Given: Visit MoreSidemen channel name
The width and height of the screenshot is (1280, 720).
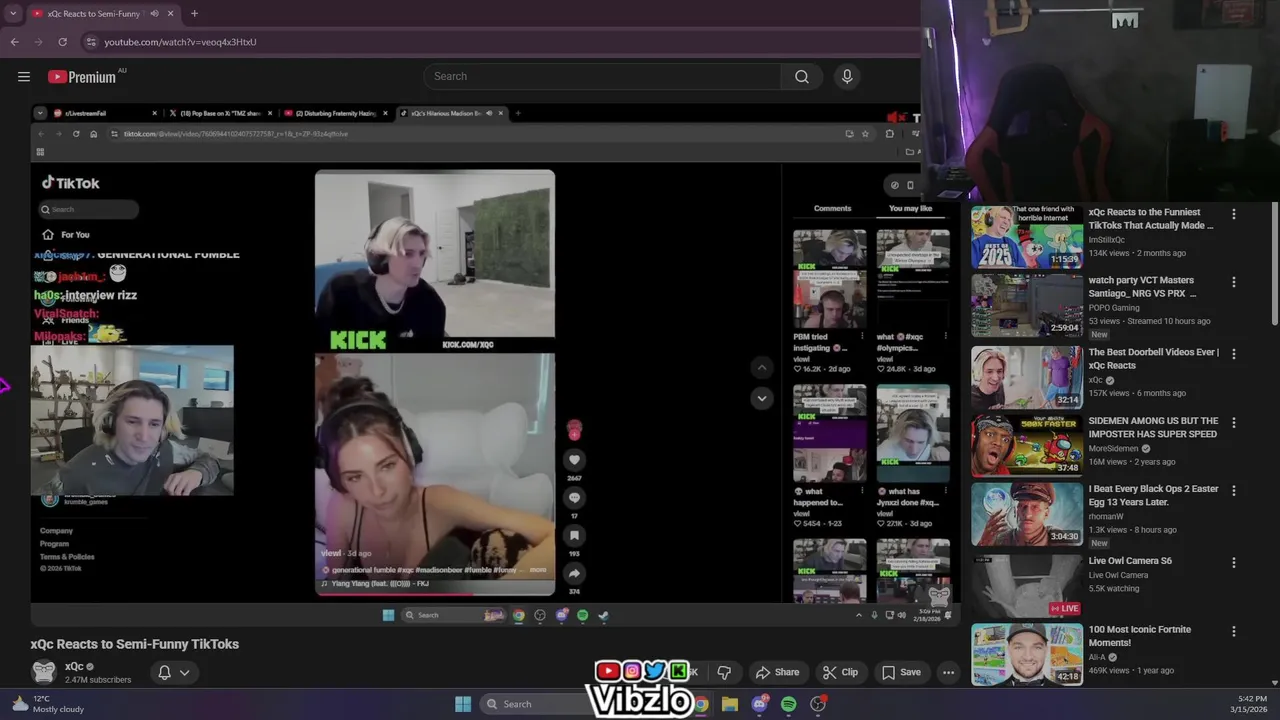Looking at the screenshot, I should [1115, 449].
